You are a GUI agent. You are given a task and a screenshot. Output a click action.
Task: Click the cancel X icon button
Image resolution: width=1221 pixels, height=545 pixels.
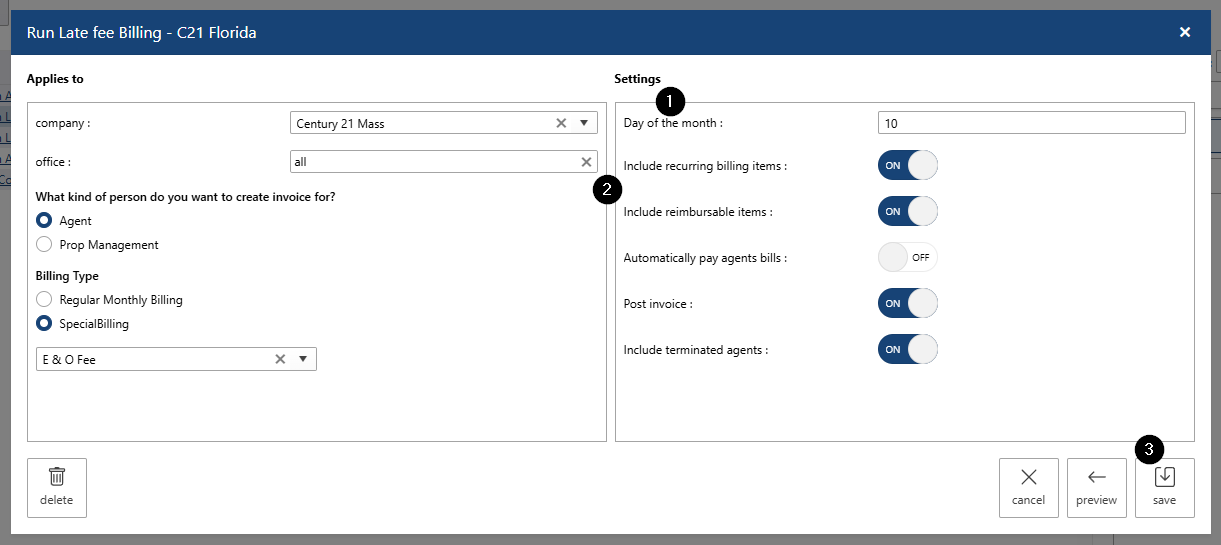pyautogui.click(x=1028, y=487)
